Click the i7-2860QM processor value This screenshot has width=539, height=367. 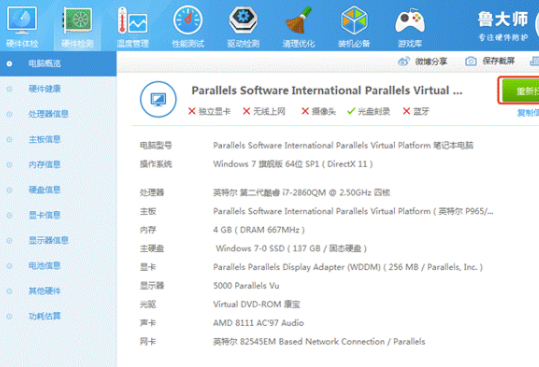[x=301, y=192]
